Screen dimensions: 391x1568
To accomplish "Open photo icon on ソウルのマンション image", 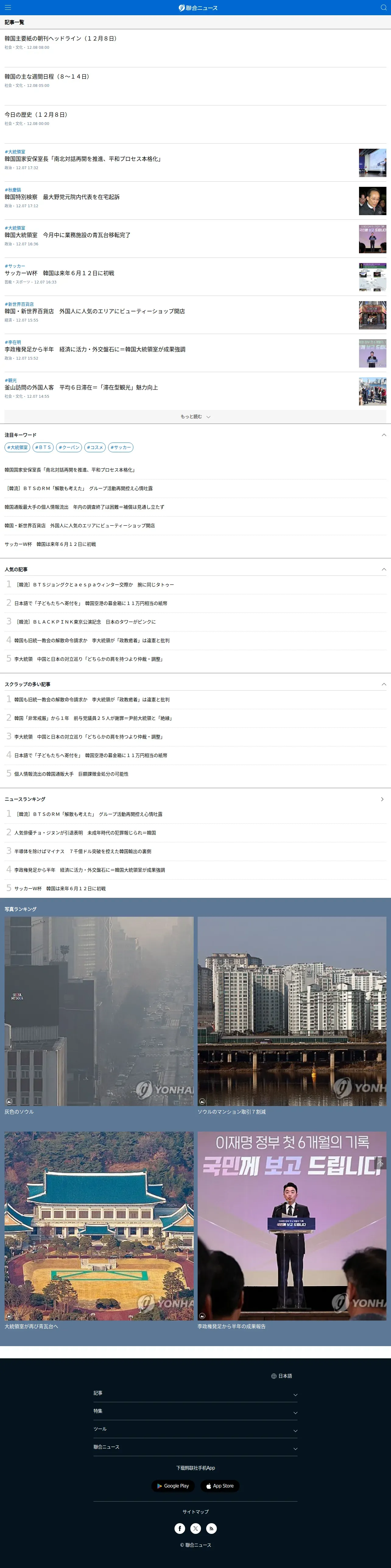I will click(x=202, y=1101).
